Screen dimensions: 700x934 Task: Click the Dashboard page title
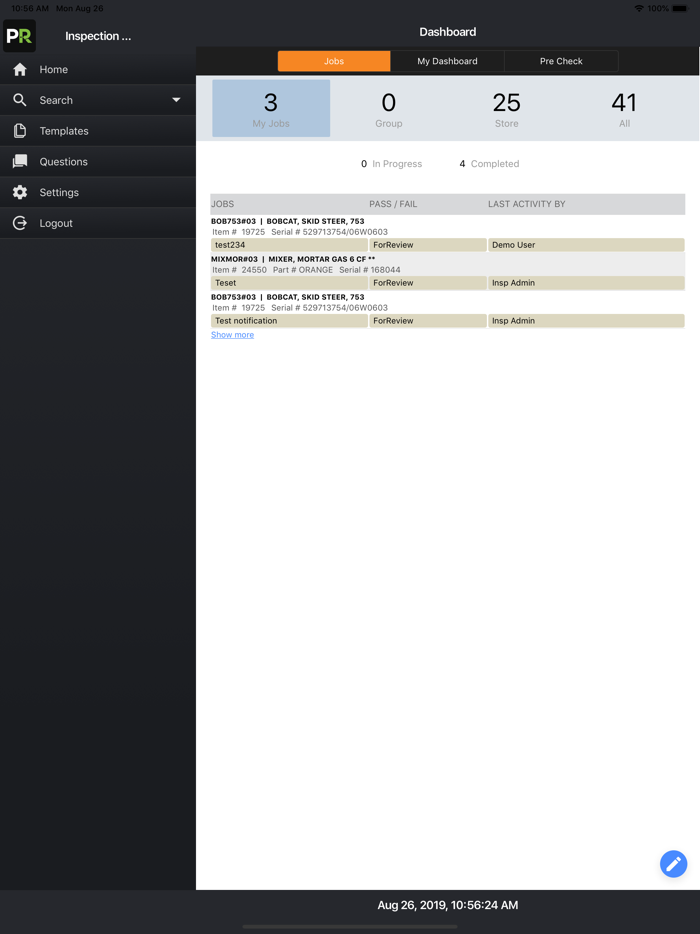[447, 32]
